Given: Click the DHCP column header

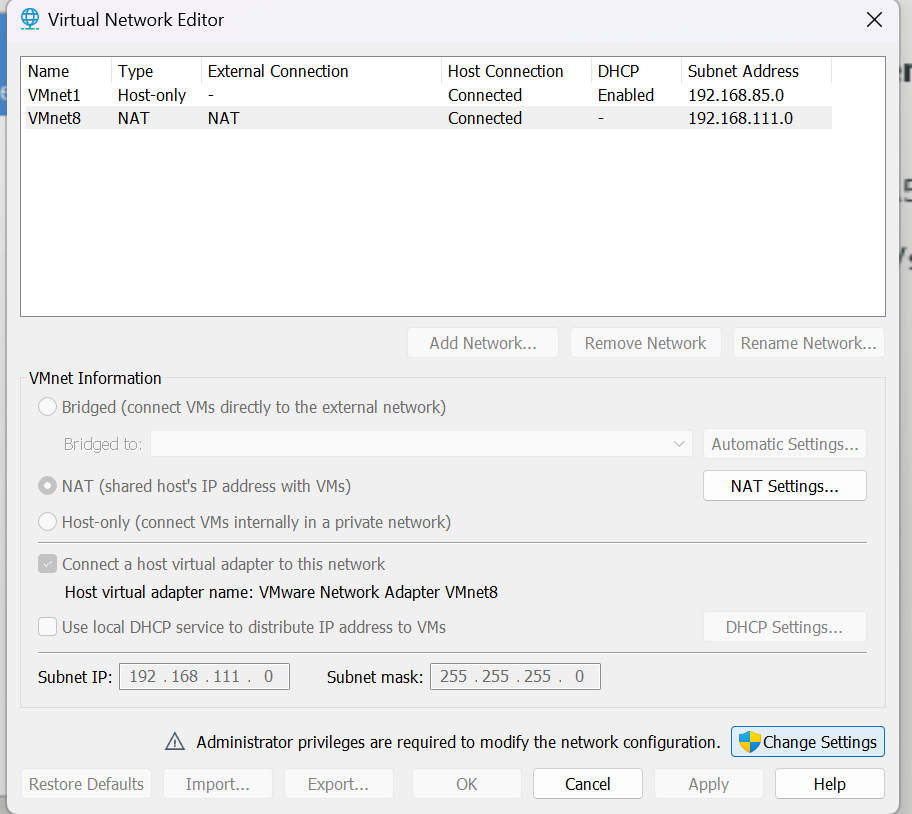Looking at the screenshot, I should pyautogui.click(x=636, y=71).
